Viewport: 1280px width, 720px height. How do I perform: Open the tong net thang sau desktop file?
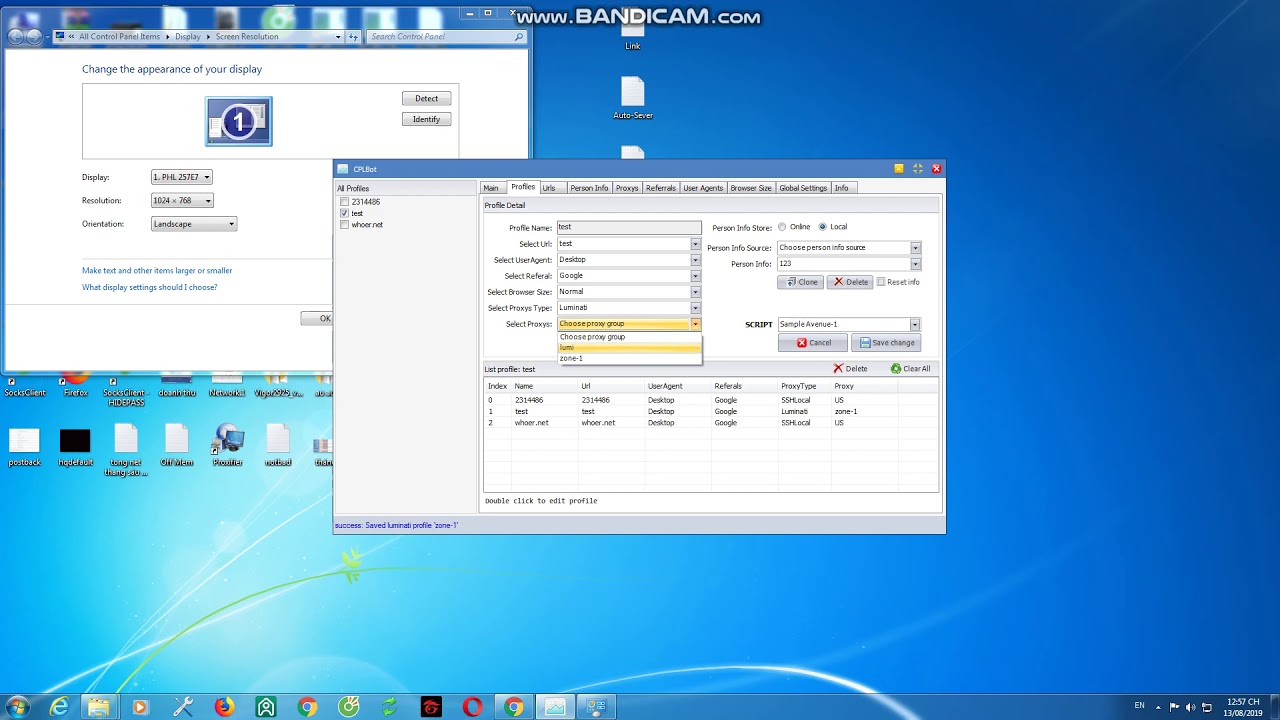pyautogui.click(x=126, y=450)
